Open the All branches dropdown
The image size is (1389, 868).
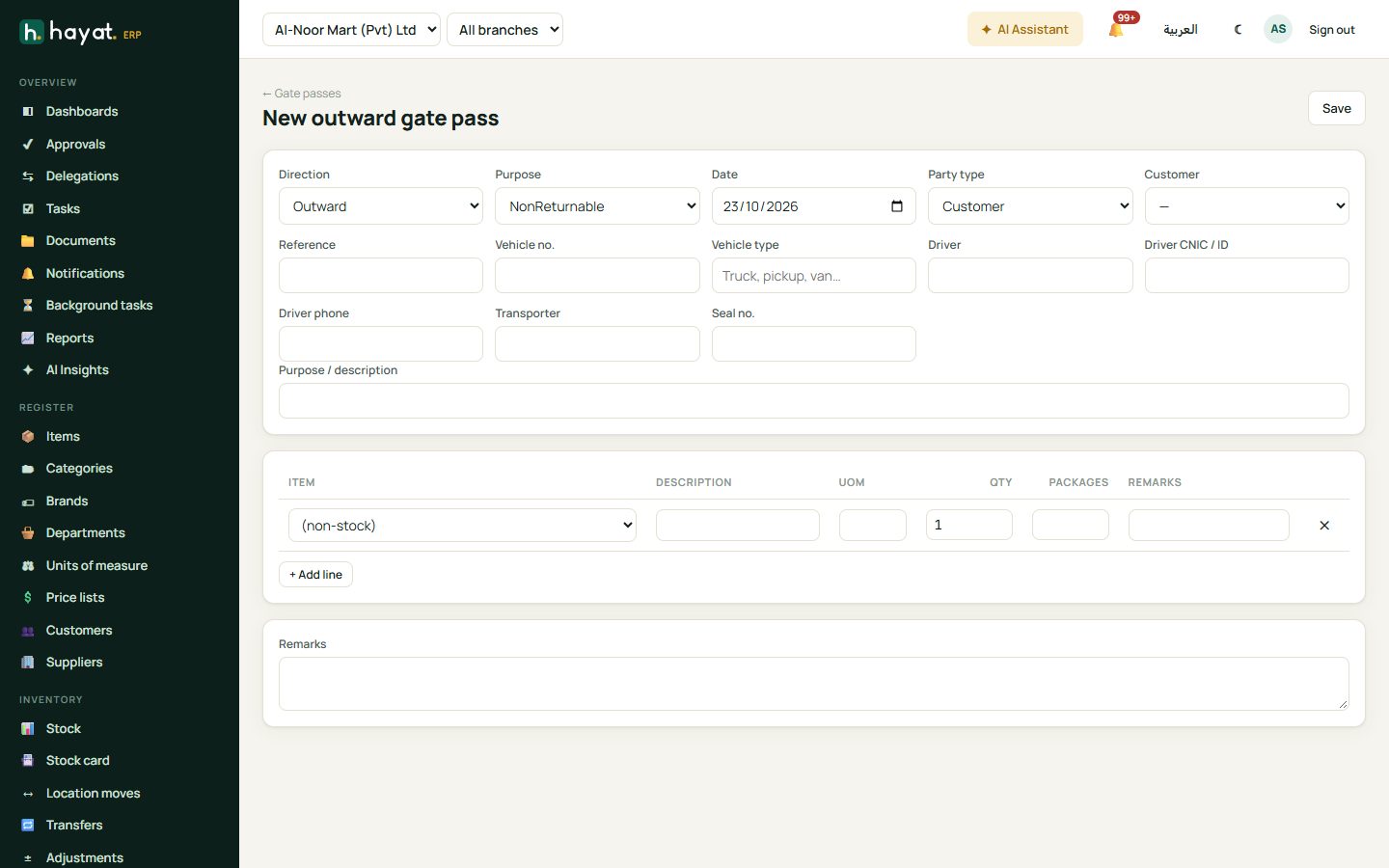coord(504,30)
